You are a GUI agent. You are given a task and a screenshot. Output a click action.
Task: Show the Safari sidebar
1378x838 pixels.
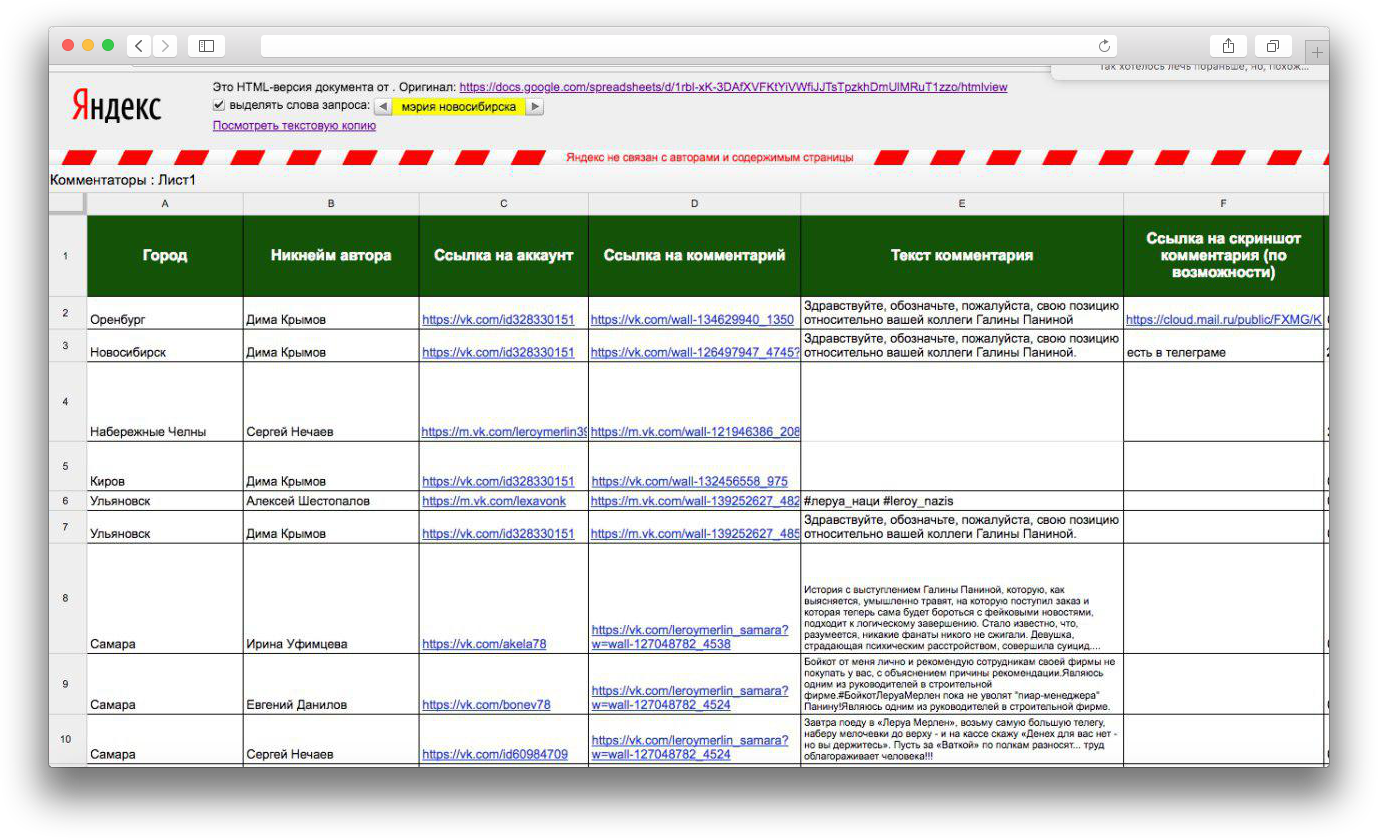206,46
